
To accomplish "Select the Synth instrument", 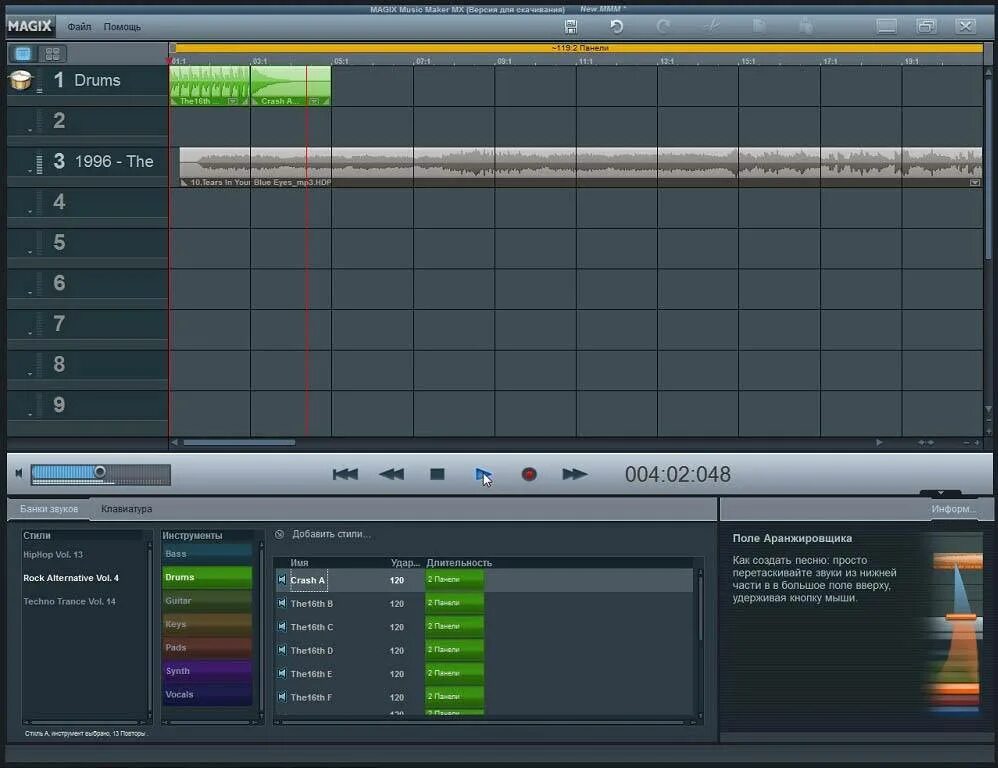I will pos(207,671).
